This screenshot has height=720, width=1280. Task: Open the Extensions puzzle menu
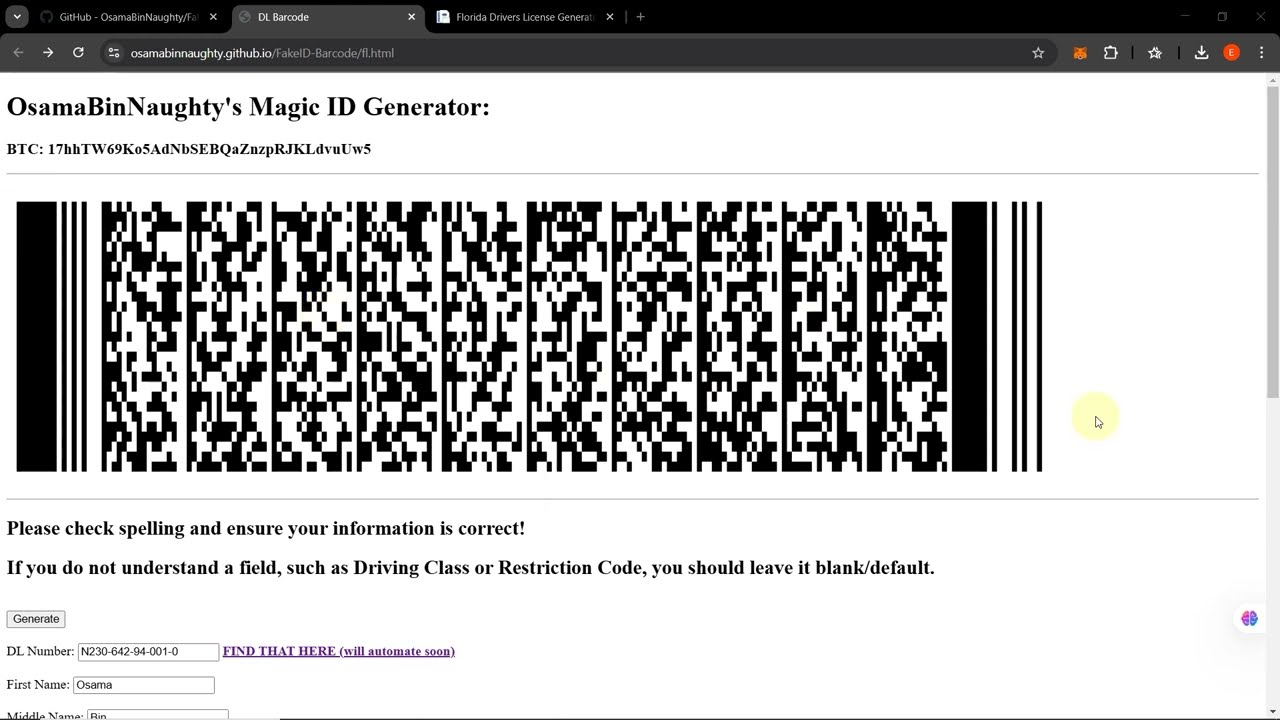[x=1110, y=53]
